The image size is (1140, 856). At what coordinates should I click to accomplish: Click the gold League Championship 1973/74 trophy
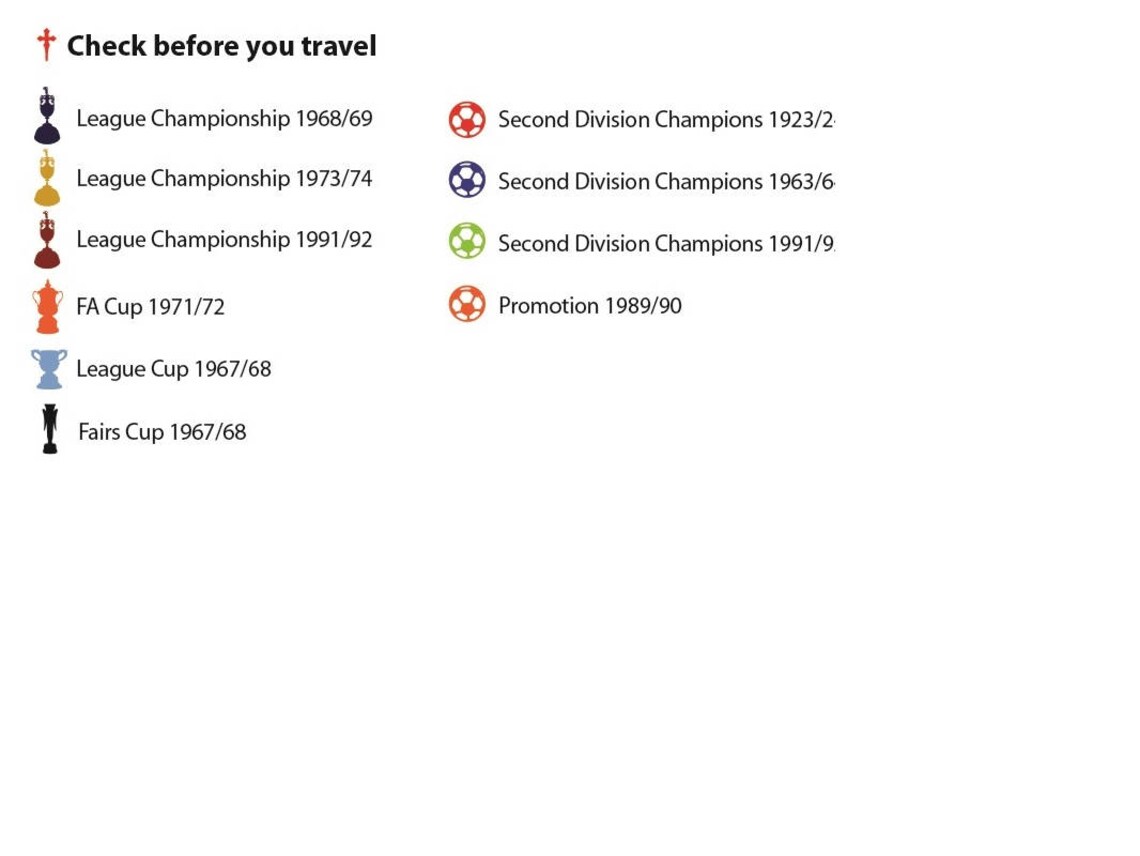click(47, 177)
